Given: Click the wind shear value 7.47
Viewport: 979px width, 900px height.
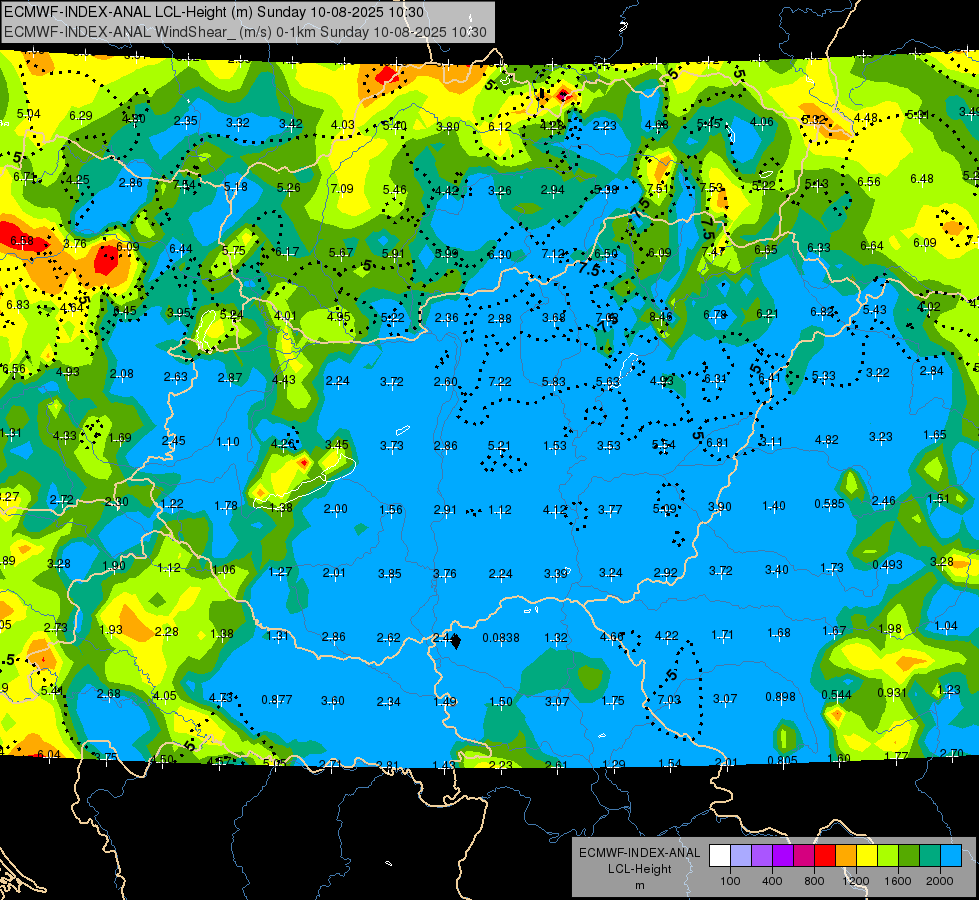Looking at the screenshot, I should (713, 252).
